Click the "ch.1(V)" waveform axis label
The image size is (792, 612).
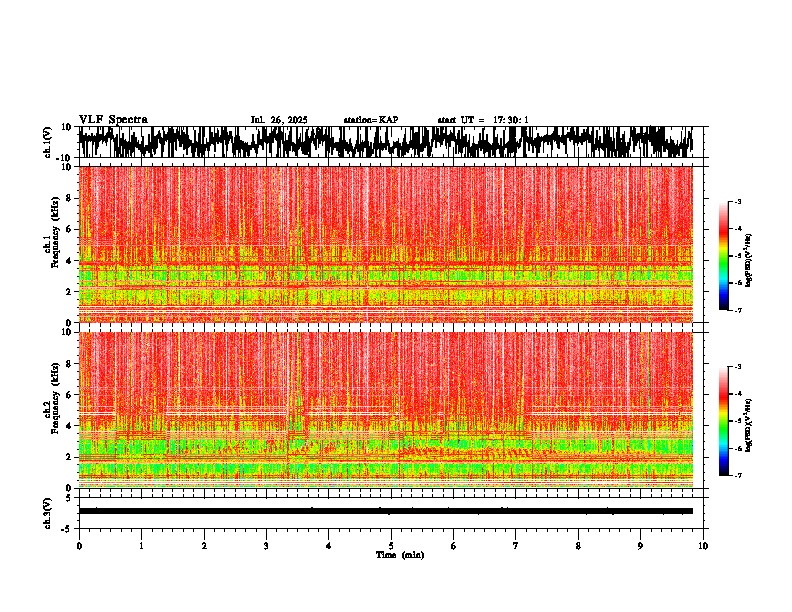48,142
